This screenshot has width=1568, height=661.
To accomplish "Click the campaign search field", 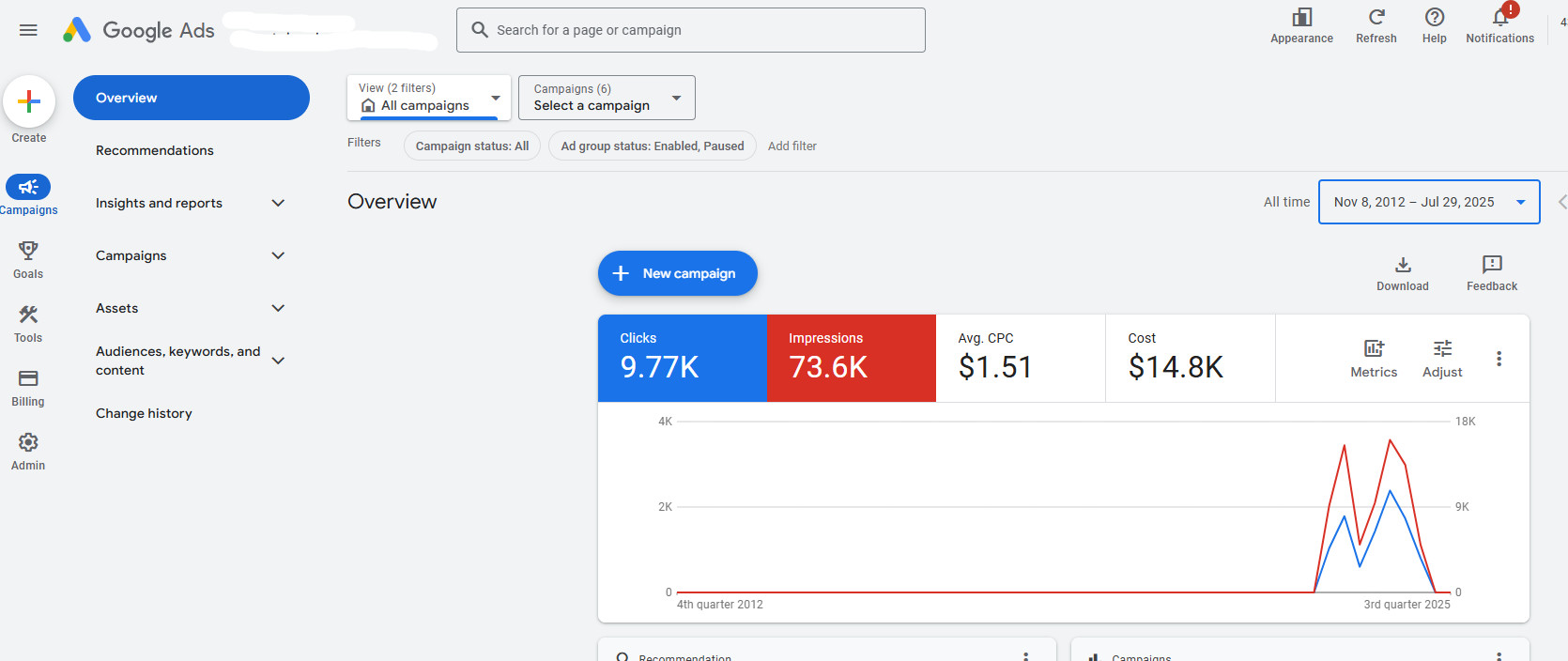I will pos(690,30).
